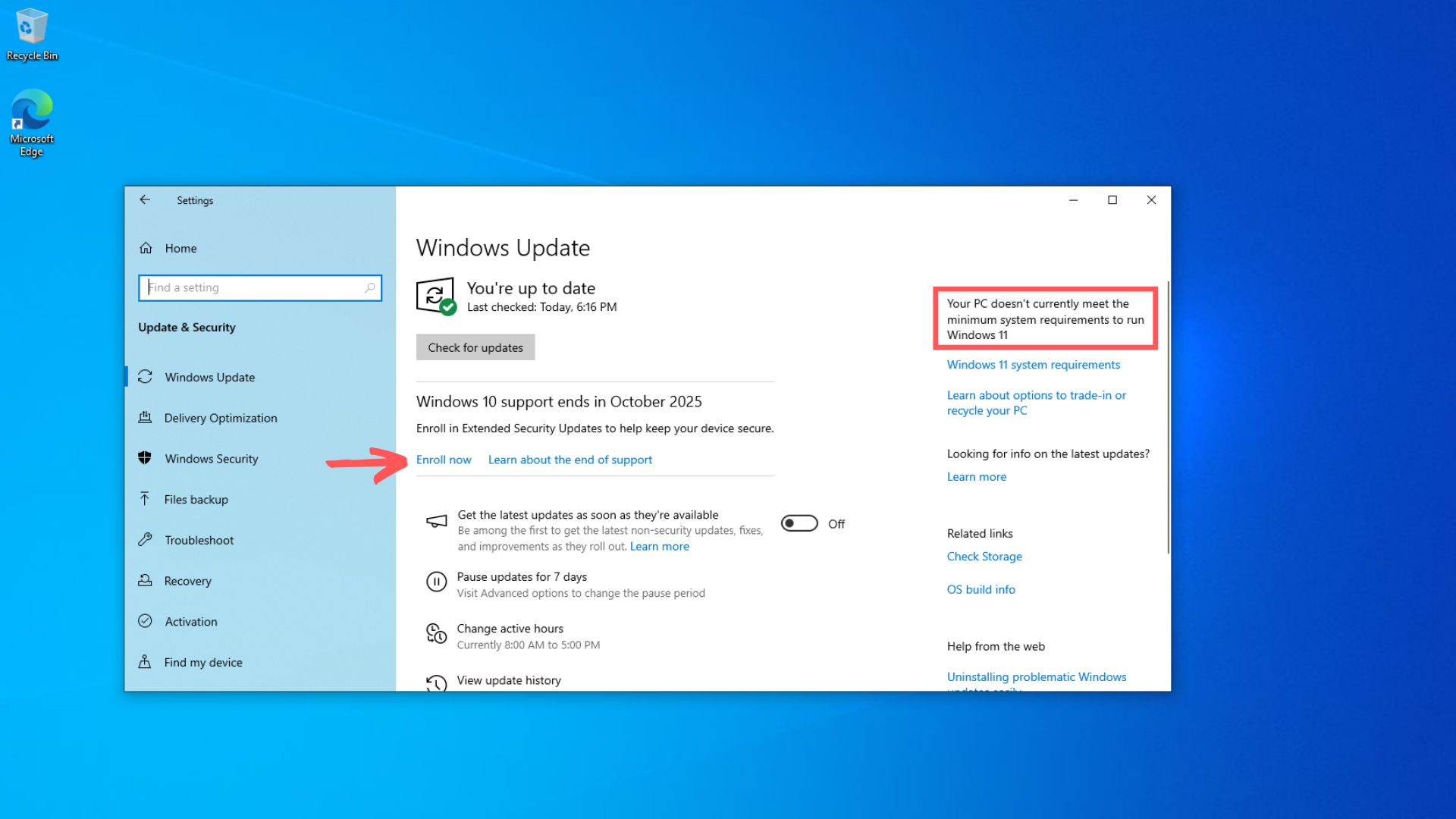This screenshot has height=819, width=1456.
Task: Click the Find a setting search box
Action: (x=260, y=288)
